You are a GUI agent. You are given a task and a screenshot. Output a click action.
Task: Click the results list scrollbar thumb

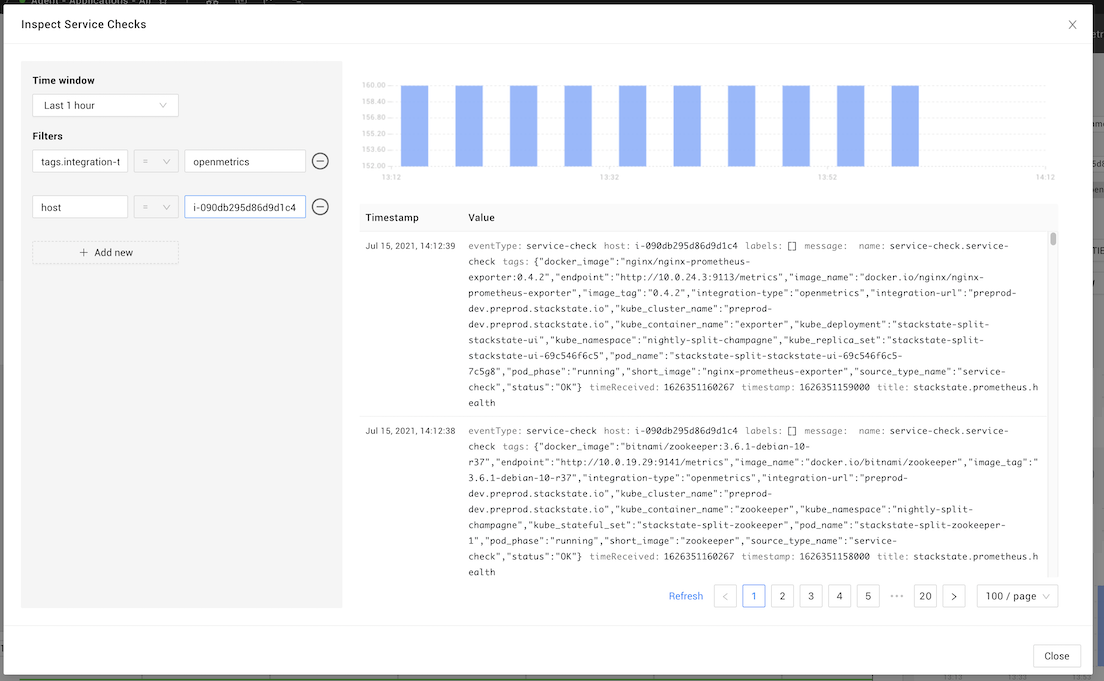pyautogui.click(x=1053, y=239)
